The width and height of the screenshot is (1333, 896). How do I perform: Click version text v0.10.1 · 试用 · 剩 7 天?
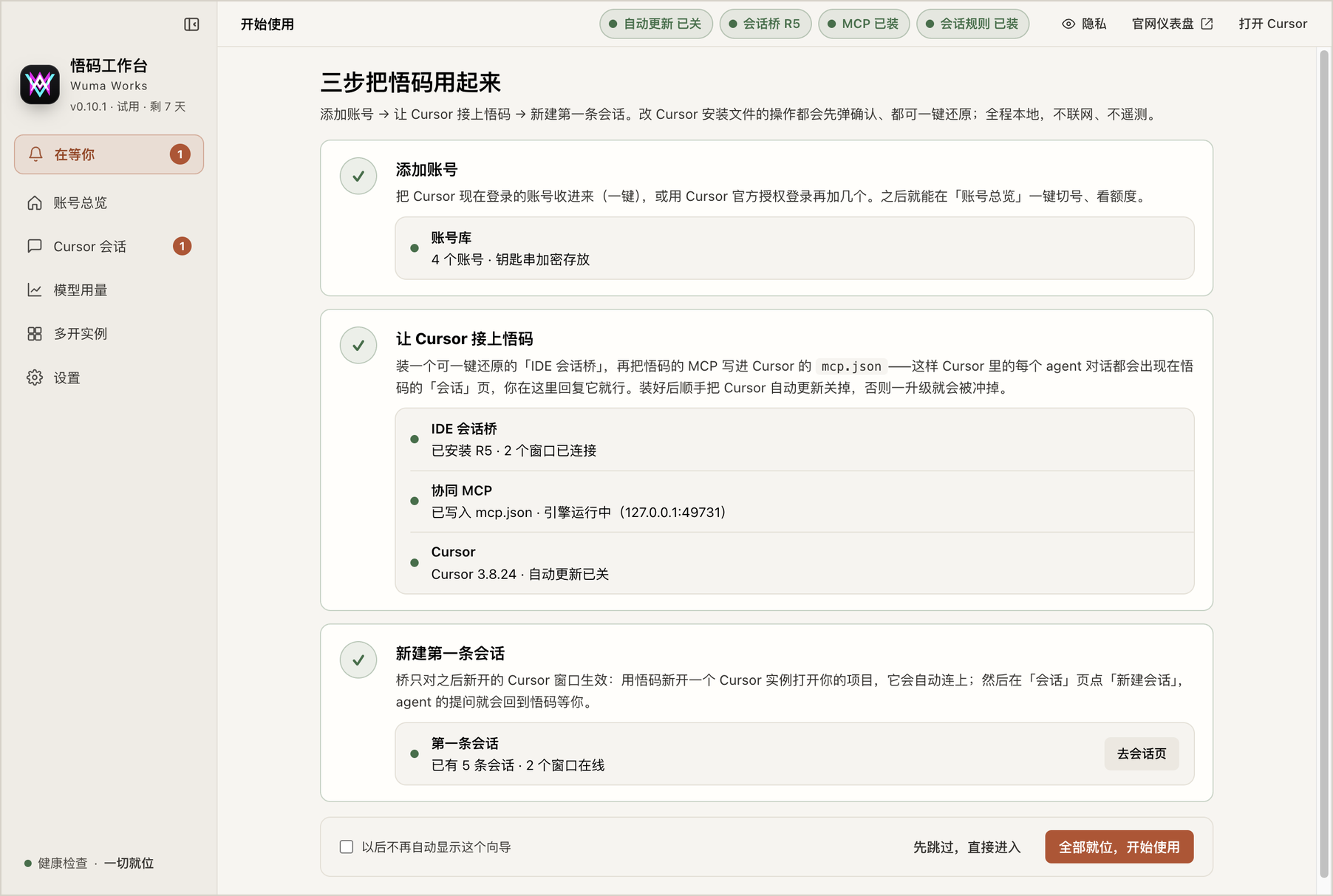coord(128,106)
